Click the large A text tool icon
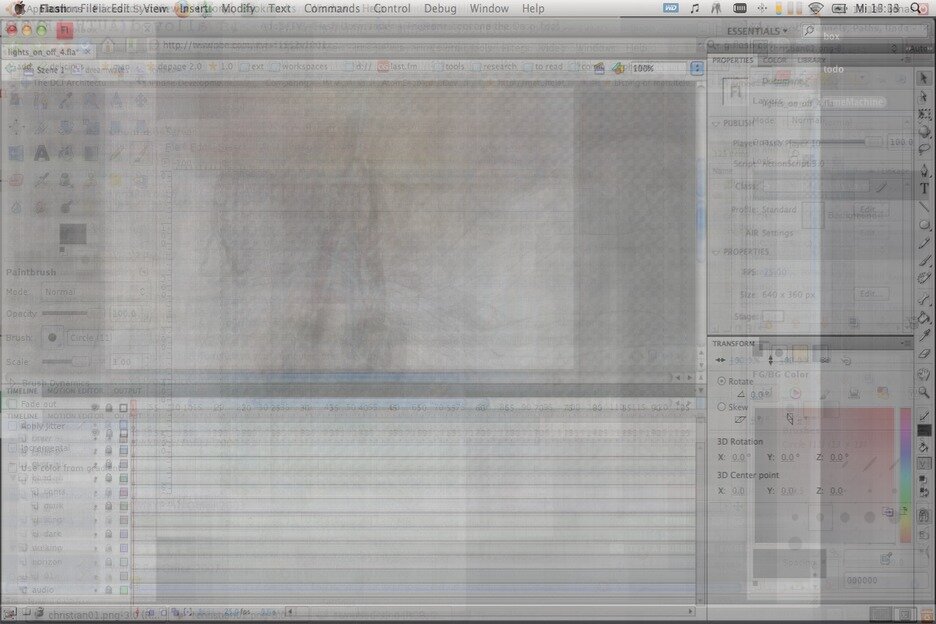Image resolution: width=936 pixels, height=624 pixels. click(x=41, y=153)
